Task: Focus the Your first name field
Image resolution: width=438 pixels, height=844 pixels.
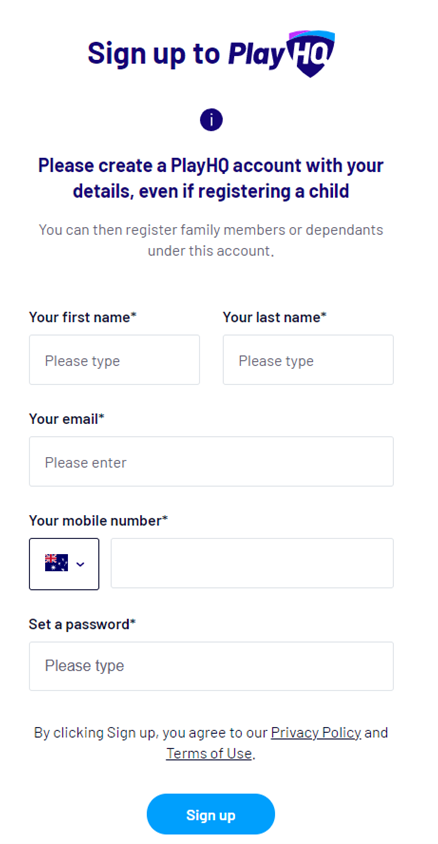Action: pyautogui.click(x=115, y=360)
